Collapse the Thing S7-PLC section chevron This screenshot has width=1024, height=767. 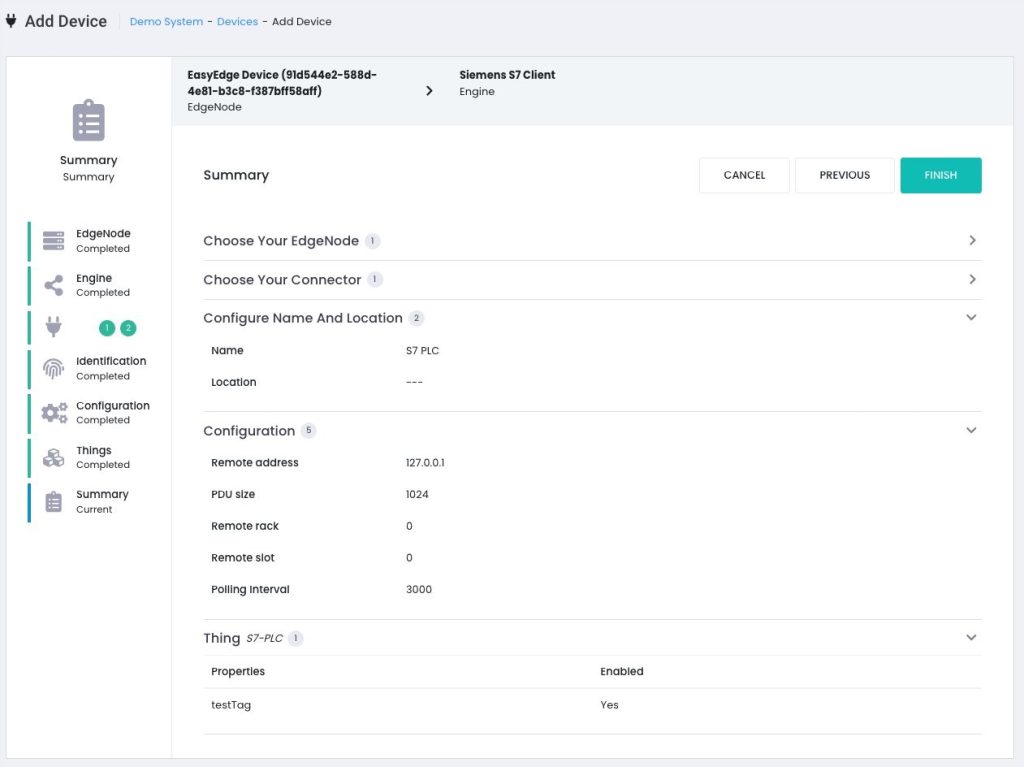click(971, 638)
